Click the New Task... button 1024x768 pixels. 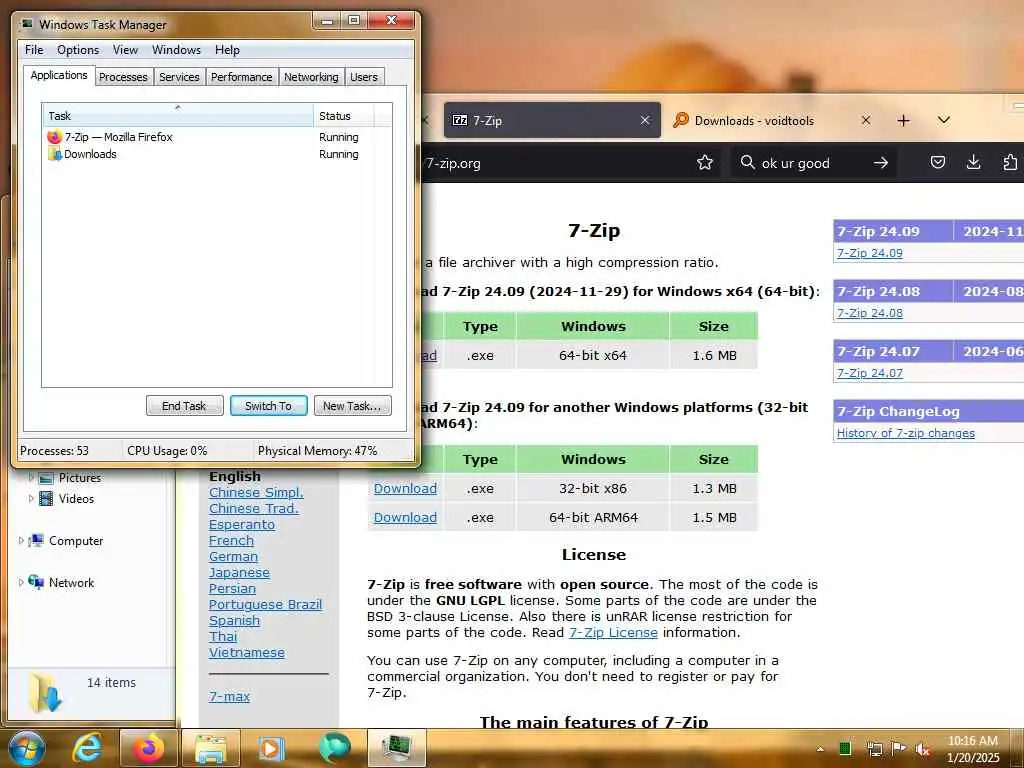[353, 406]
